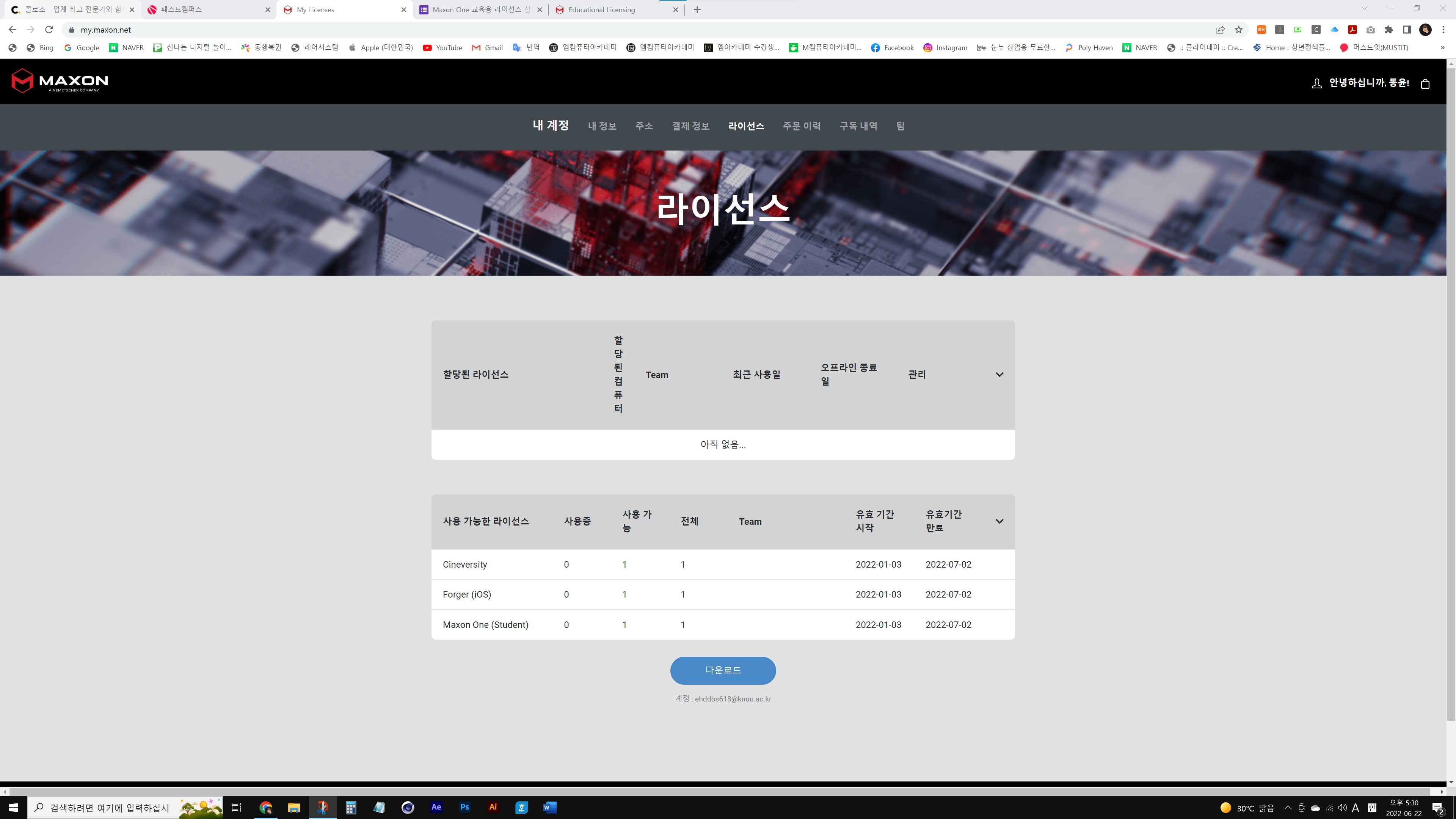1456x819 pixels.
Task: Open Word from taskbar
Action: [x=549, y=807]
